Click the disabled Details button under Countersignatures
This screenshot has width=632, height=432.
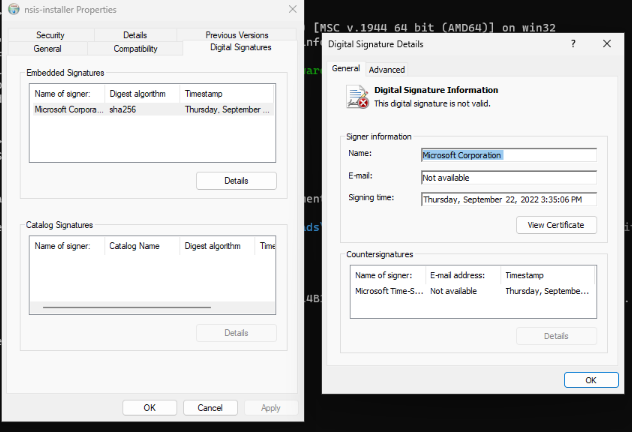pos(556,336)
